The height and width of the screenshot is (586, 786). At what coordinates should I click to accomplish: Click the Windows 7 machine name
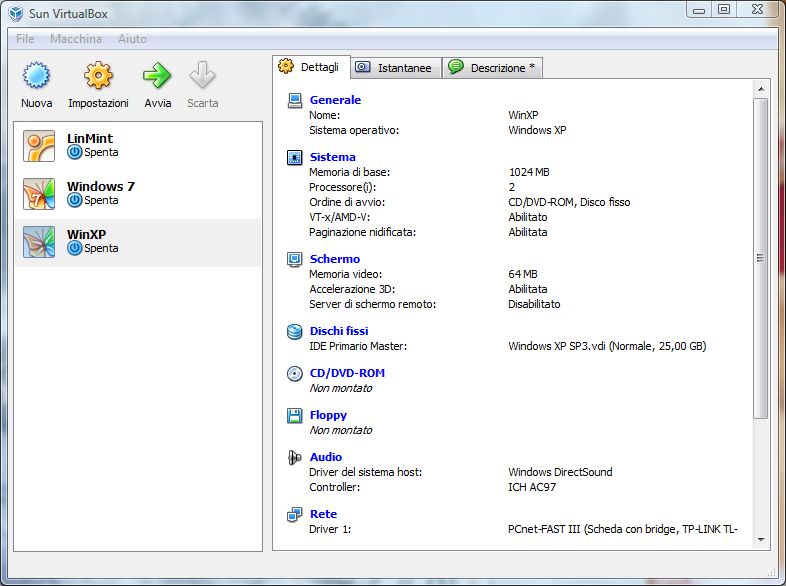[x=101, y=186]
